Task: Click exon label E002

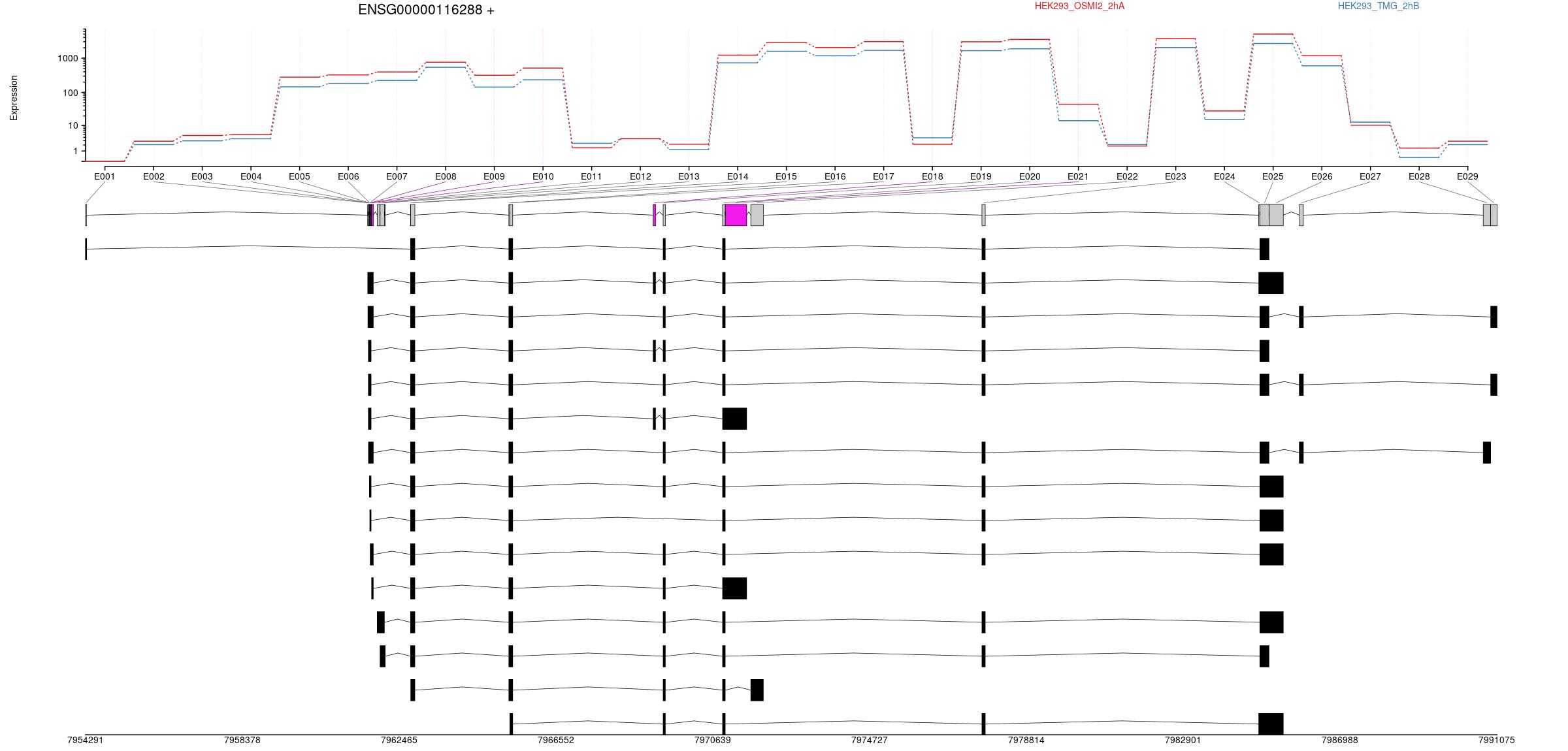Action: [x=154, y=176]
